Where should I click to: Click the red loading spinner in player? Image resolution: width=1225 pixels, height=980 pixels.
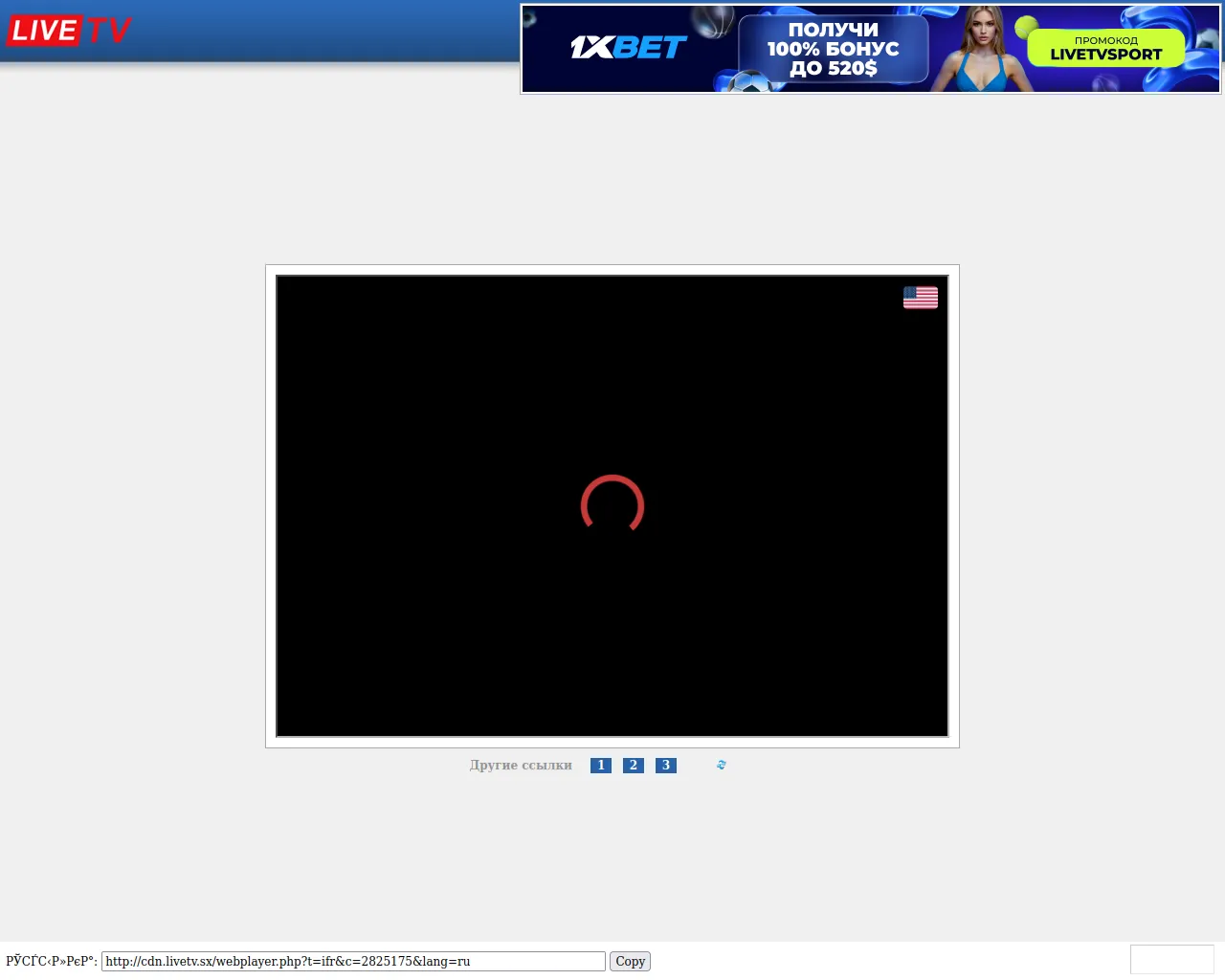[x=612, y=504]
